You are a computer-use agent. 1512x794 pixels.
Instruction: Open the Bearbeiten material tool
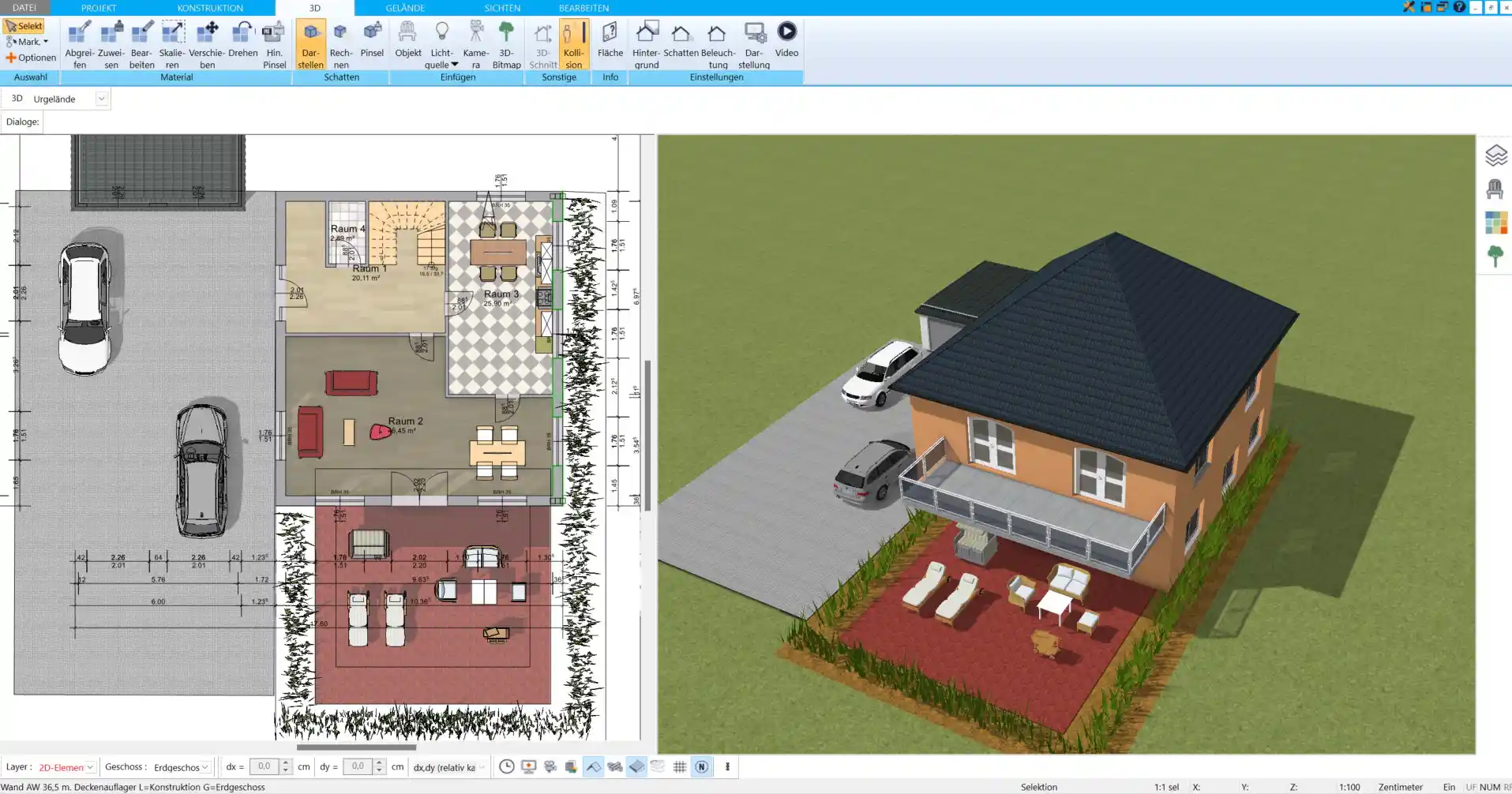tap(142, 45)
